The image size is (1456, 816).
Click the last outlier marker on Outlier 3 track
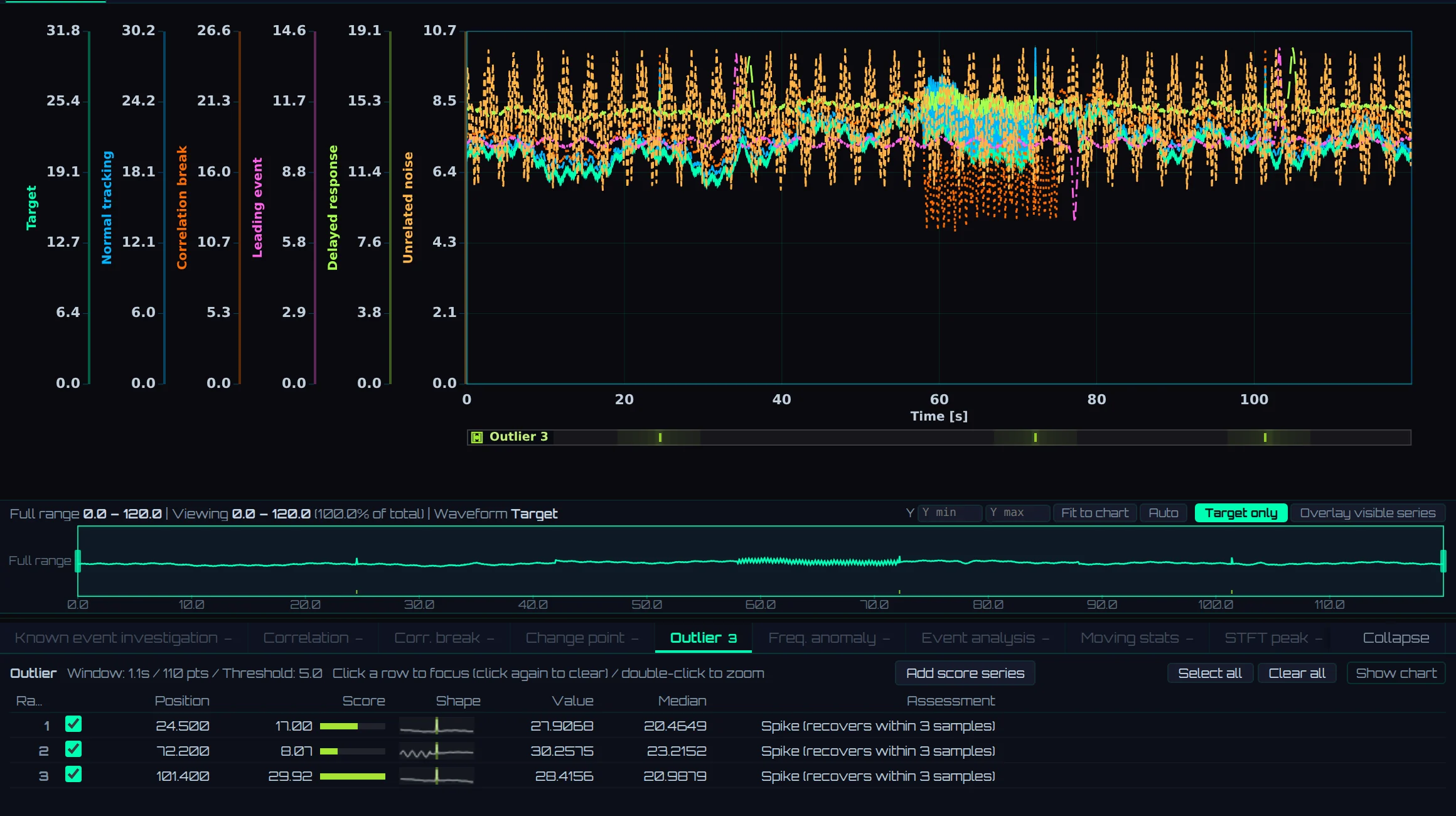[1265, 438]
